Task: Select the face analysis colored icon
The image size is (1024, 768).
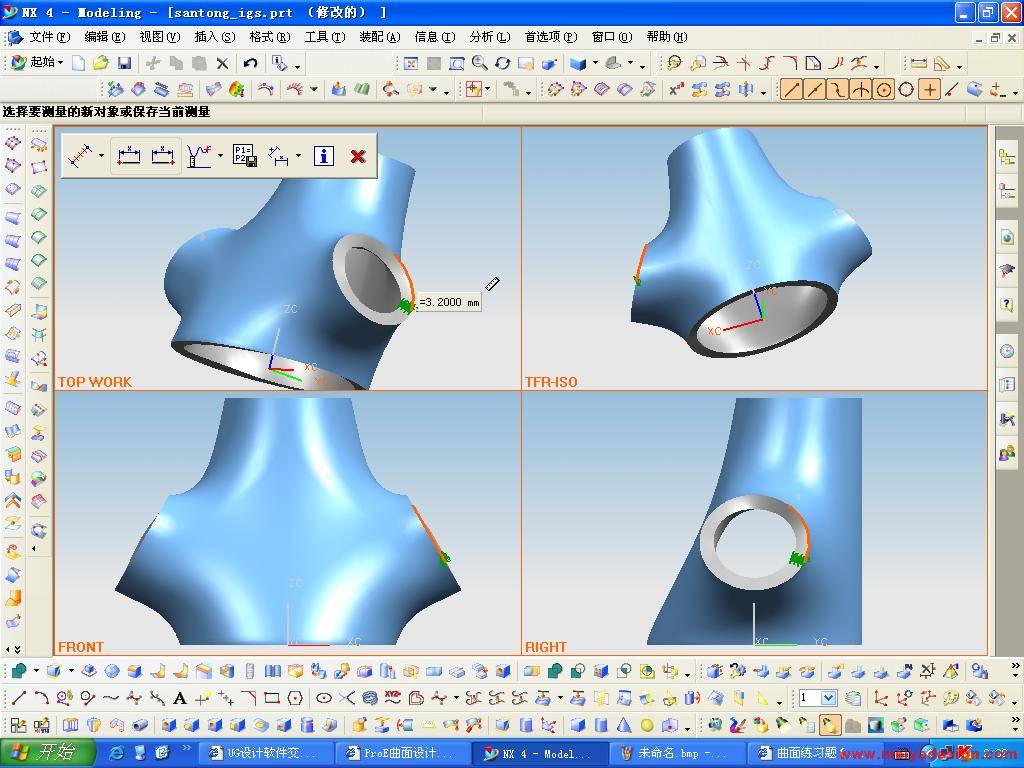Action: [236, 89]
